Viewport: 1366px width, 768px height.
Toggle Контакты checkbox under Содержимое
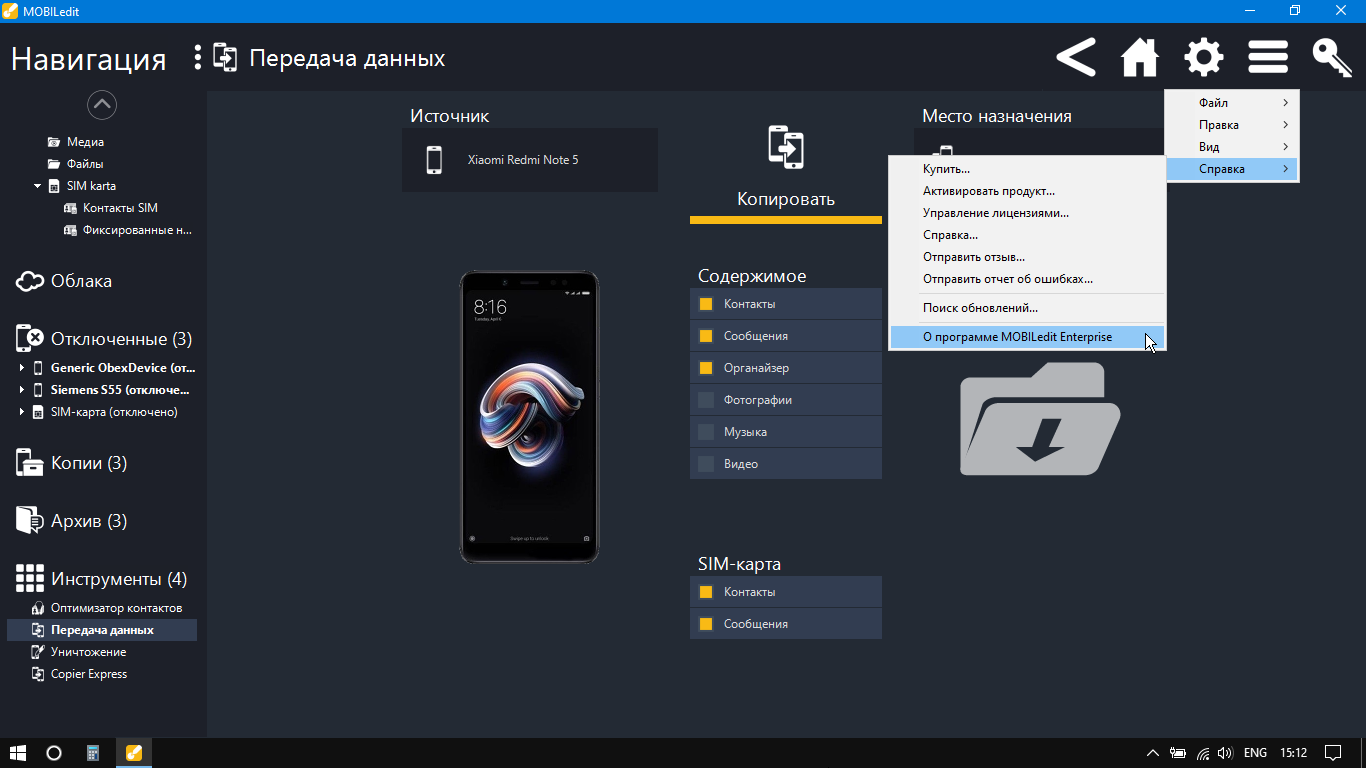[x=706, y=304]
